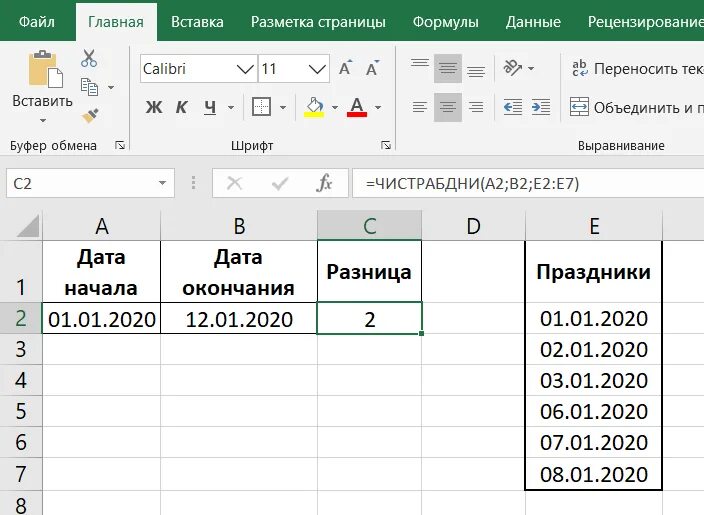Toggle bold formatting (Ж)
This screenshot has width=704, height=515.
(x=154, y=107)
